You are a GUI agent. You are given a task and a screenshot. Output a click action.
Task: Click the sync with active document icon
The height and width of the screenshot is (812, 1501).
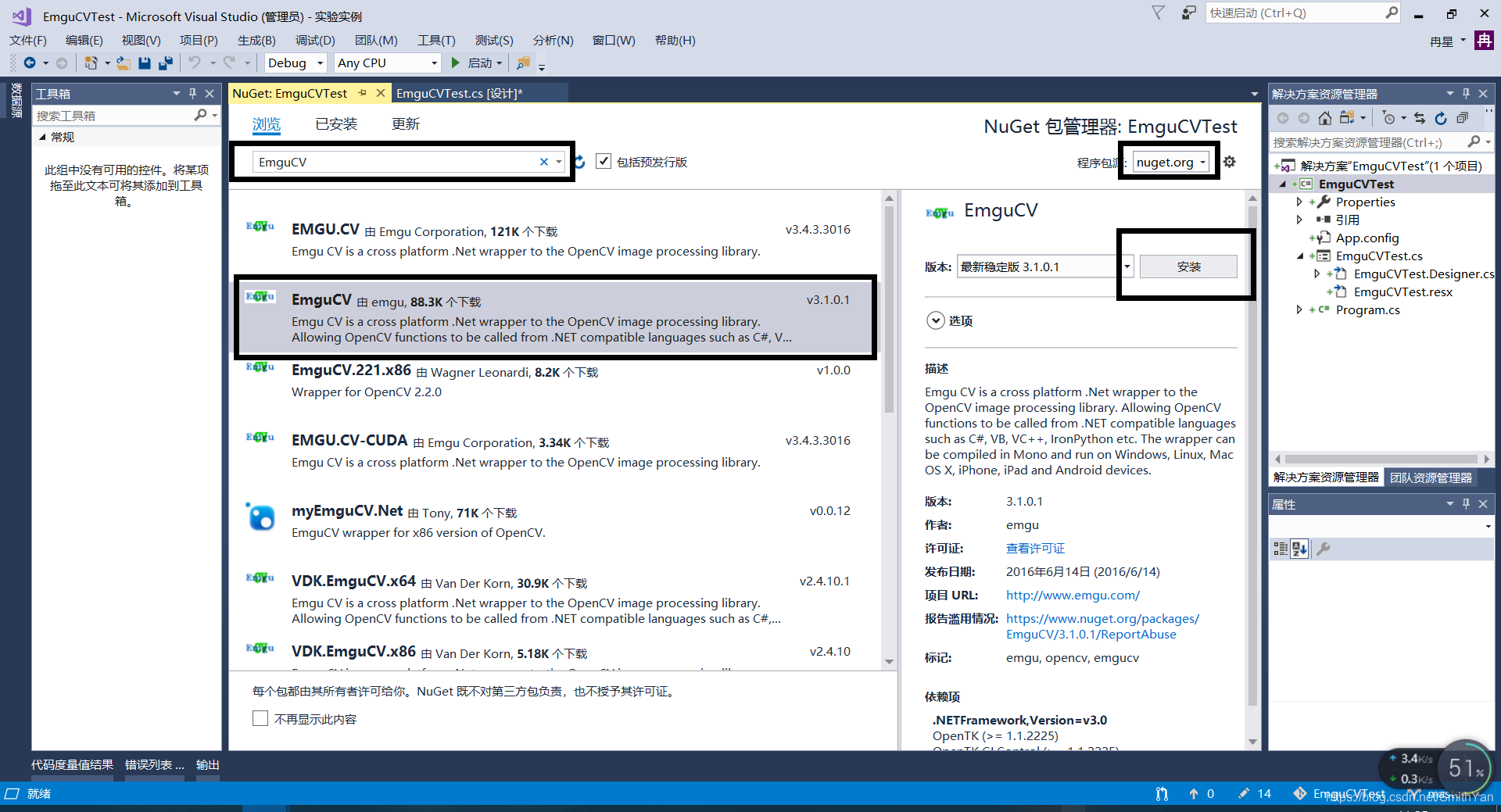click(x=1420, y=118)
